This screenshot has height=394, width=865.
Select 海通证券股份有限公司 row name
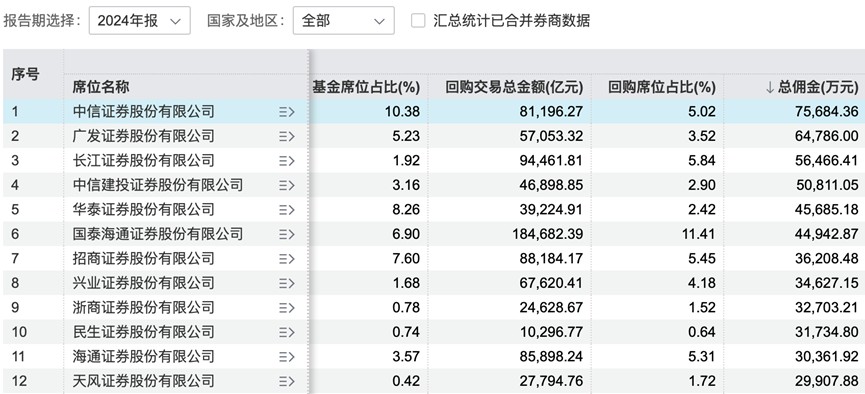143,356
